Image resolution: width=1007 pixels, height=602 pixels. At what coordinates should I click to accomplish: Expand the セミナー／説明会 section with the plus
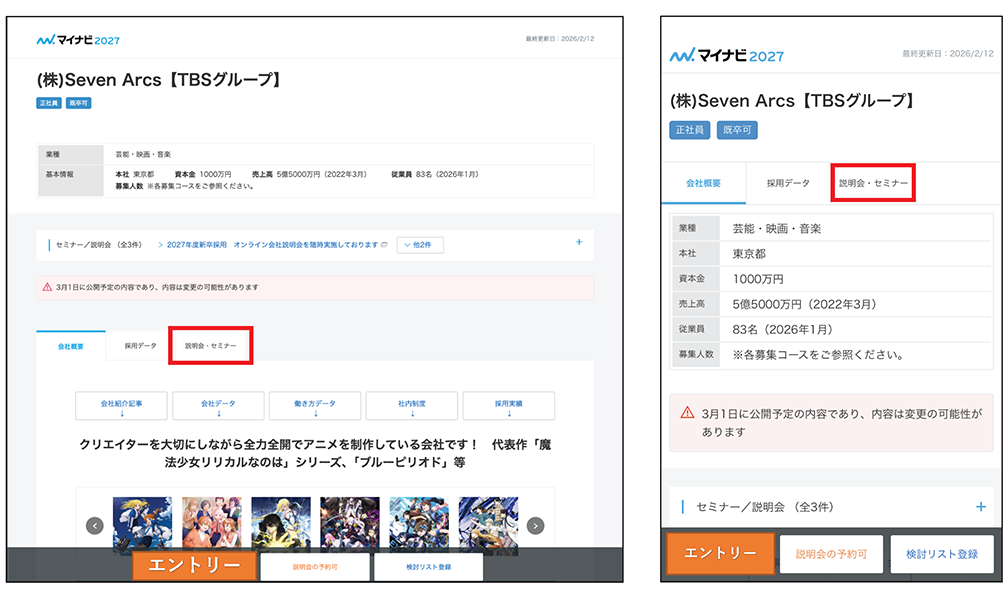pos(578,243)
